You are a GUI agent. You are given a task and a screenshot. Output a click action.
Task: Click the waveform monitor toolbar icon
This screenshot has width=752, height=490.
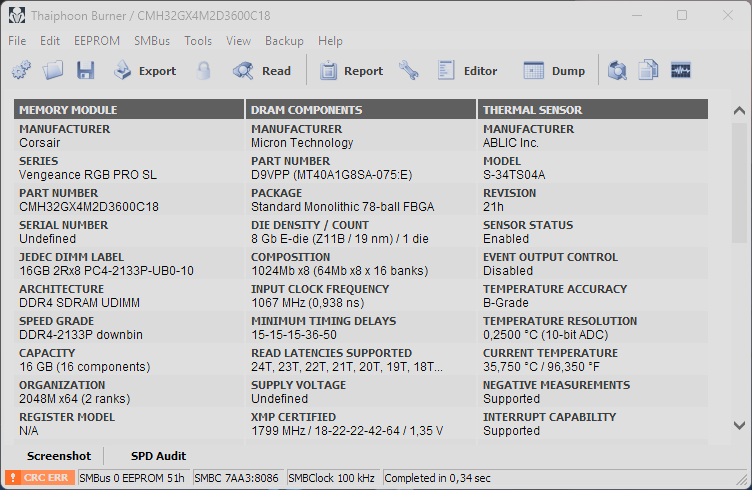pos(681,70)
